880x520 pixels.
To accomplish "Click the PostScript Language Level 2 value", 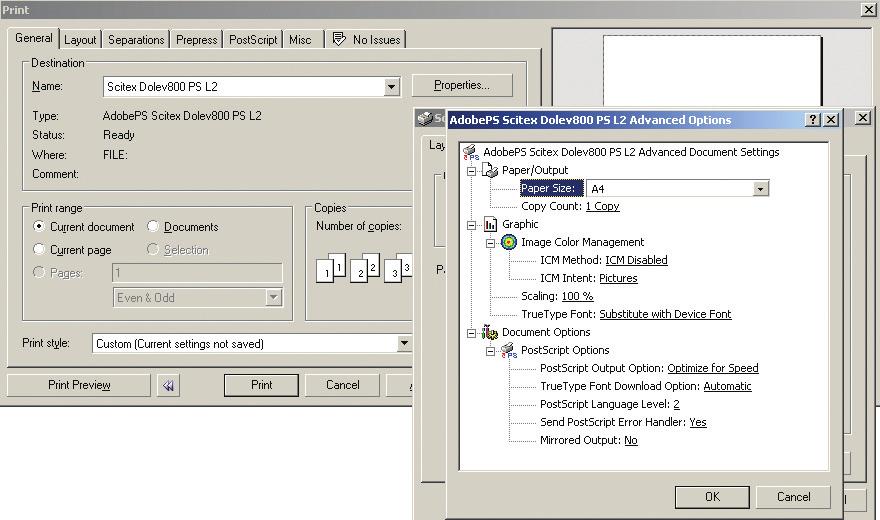I will [676, 404].
